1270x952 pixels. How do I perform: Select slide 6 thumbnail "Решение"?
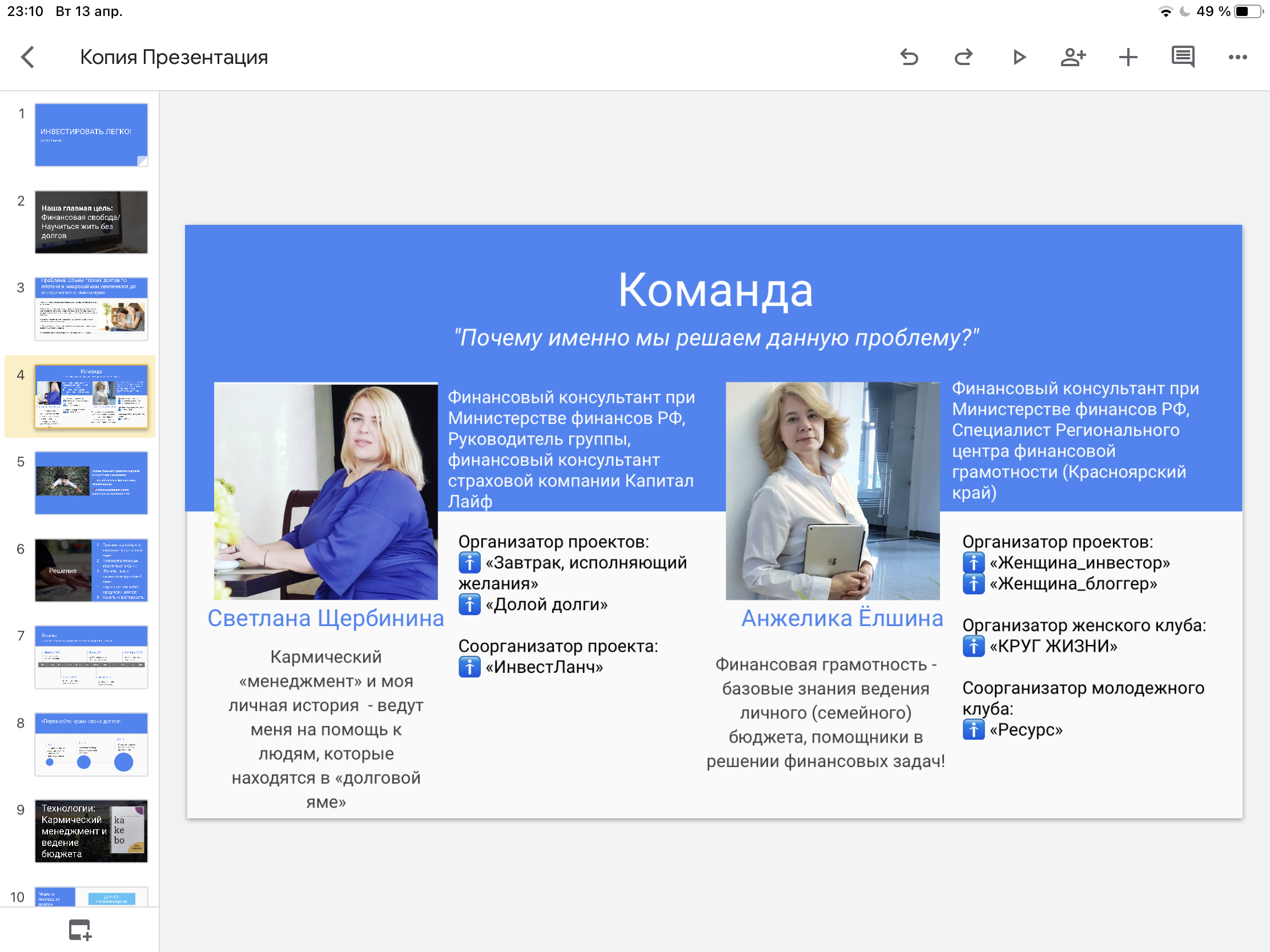point(91,570)
